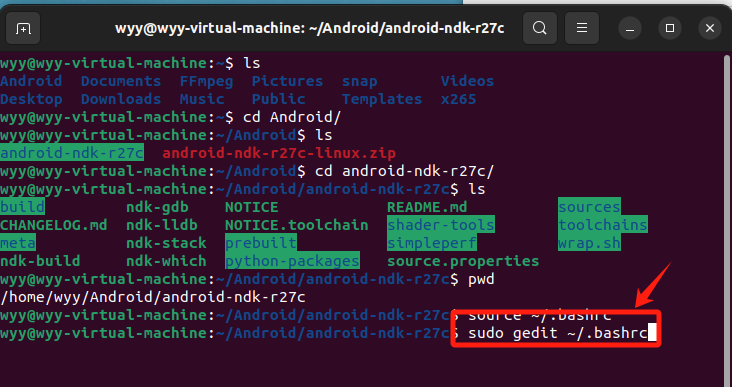The height and width of the screenshot is (387, 732).
Task: Open the terminal search icon
Action: 540,28
